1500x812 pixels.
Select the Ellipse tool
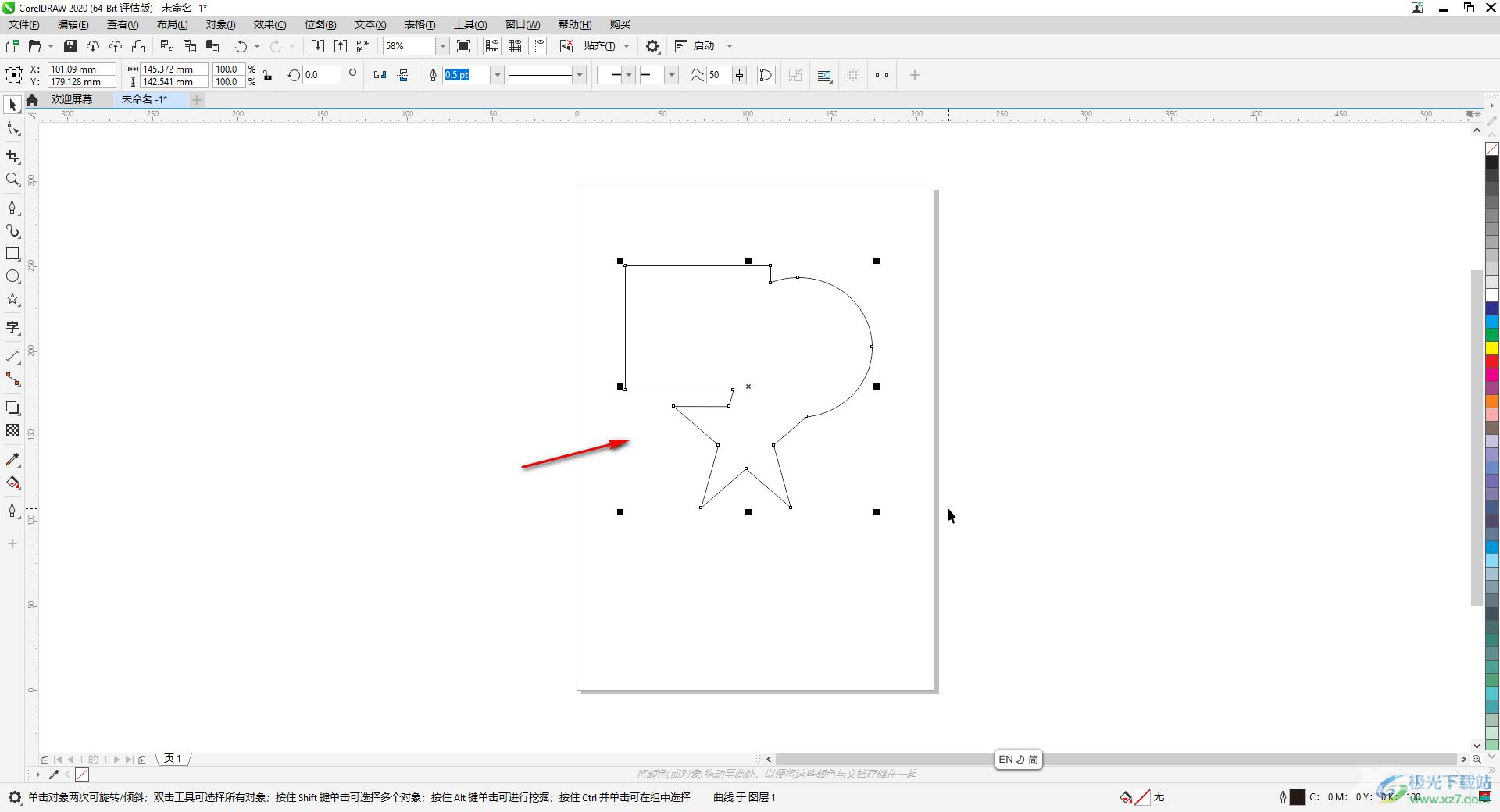click(12, 276)
